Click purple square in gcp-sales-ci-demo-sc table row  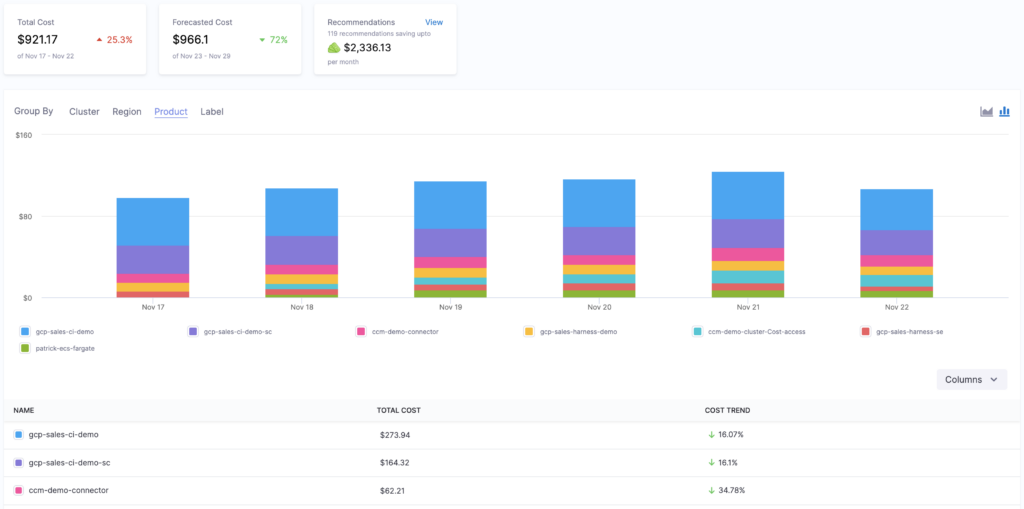(x=18, y=463)
